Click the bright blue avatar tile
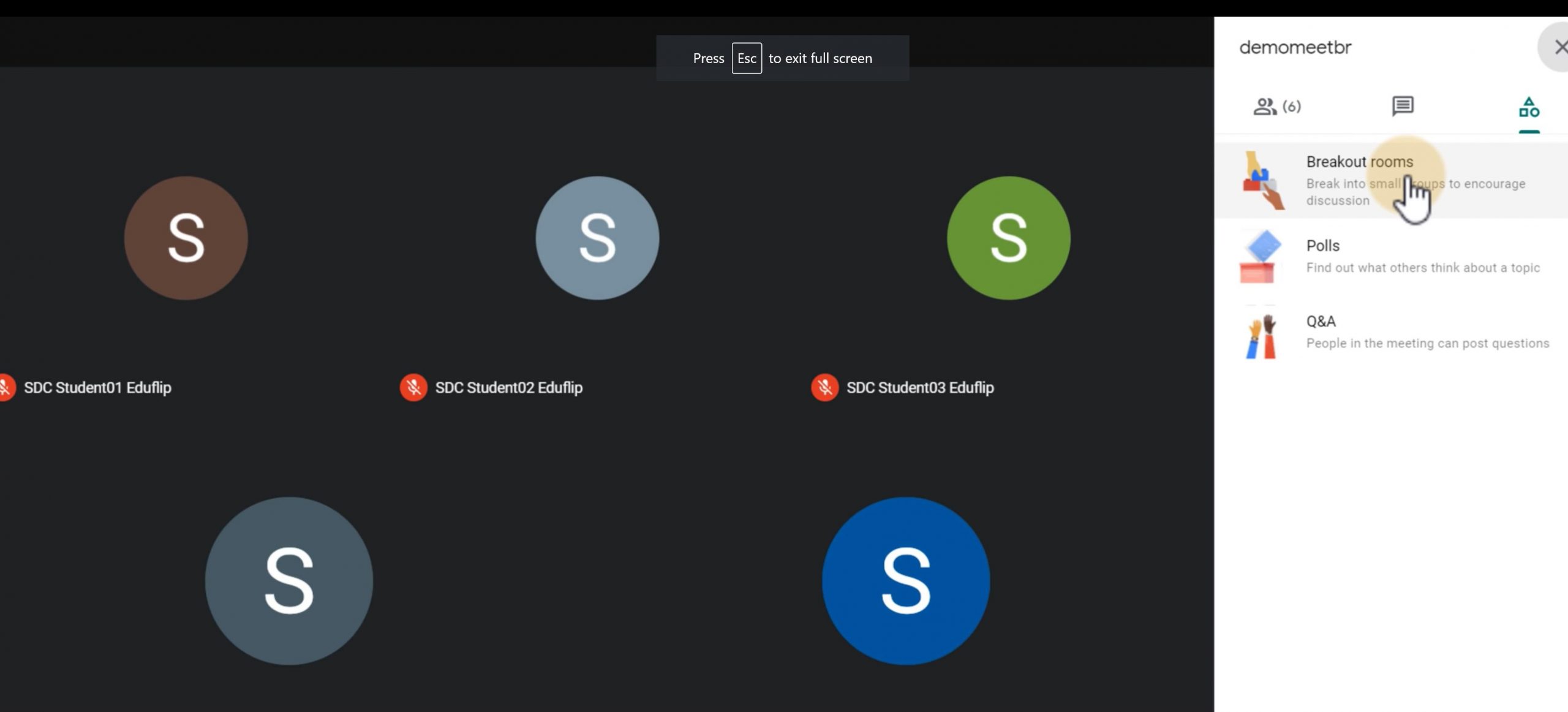 pyautogui.click(x=905, y=581)
